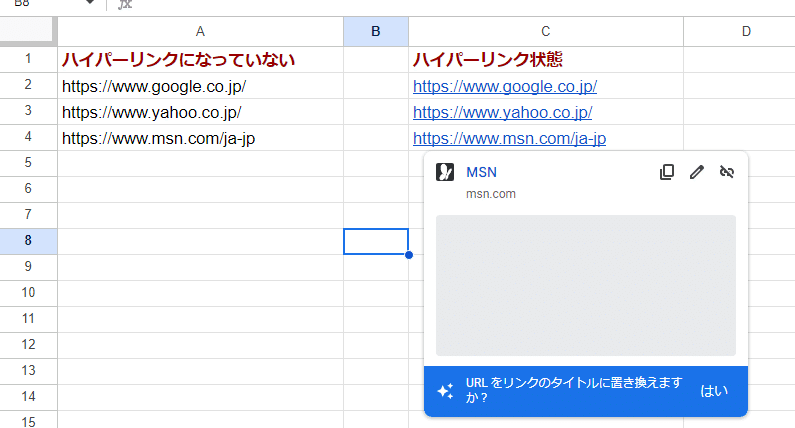
Task: Open msn.com/ja-jp hyperlink in column C
Action: [510, 138]
